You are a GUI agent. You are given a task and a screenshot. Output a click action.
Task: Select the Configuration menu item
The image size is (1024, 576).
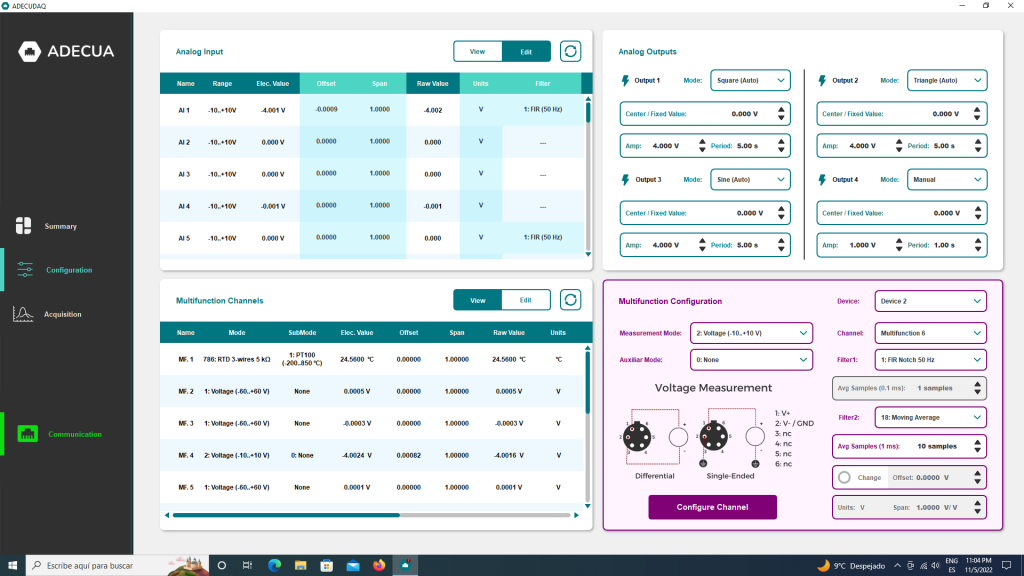tap(68, 270)
